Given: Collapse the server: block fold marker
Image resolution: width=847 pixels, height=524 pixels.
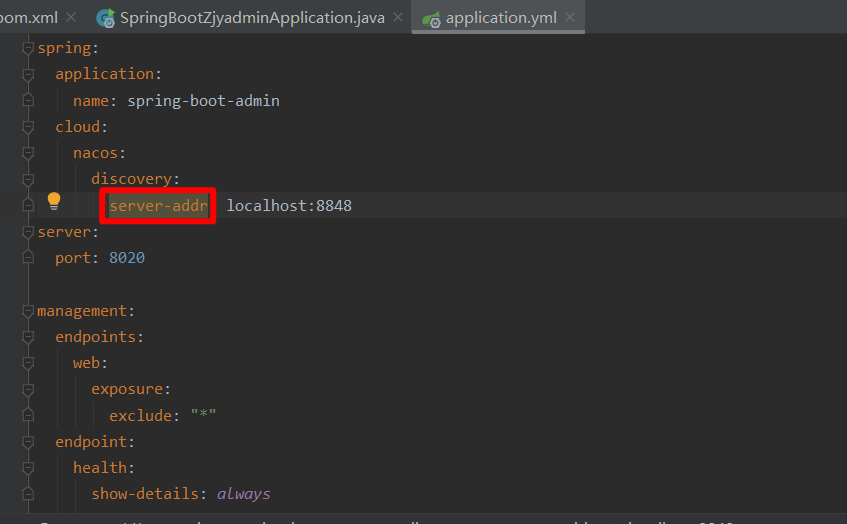Looking at the screenshot, I should [x=28, y=232].
